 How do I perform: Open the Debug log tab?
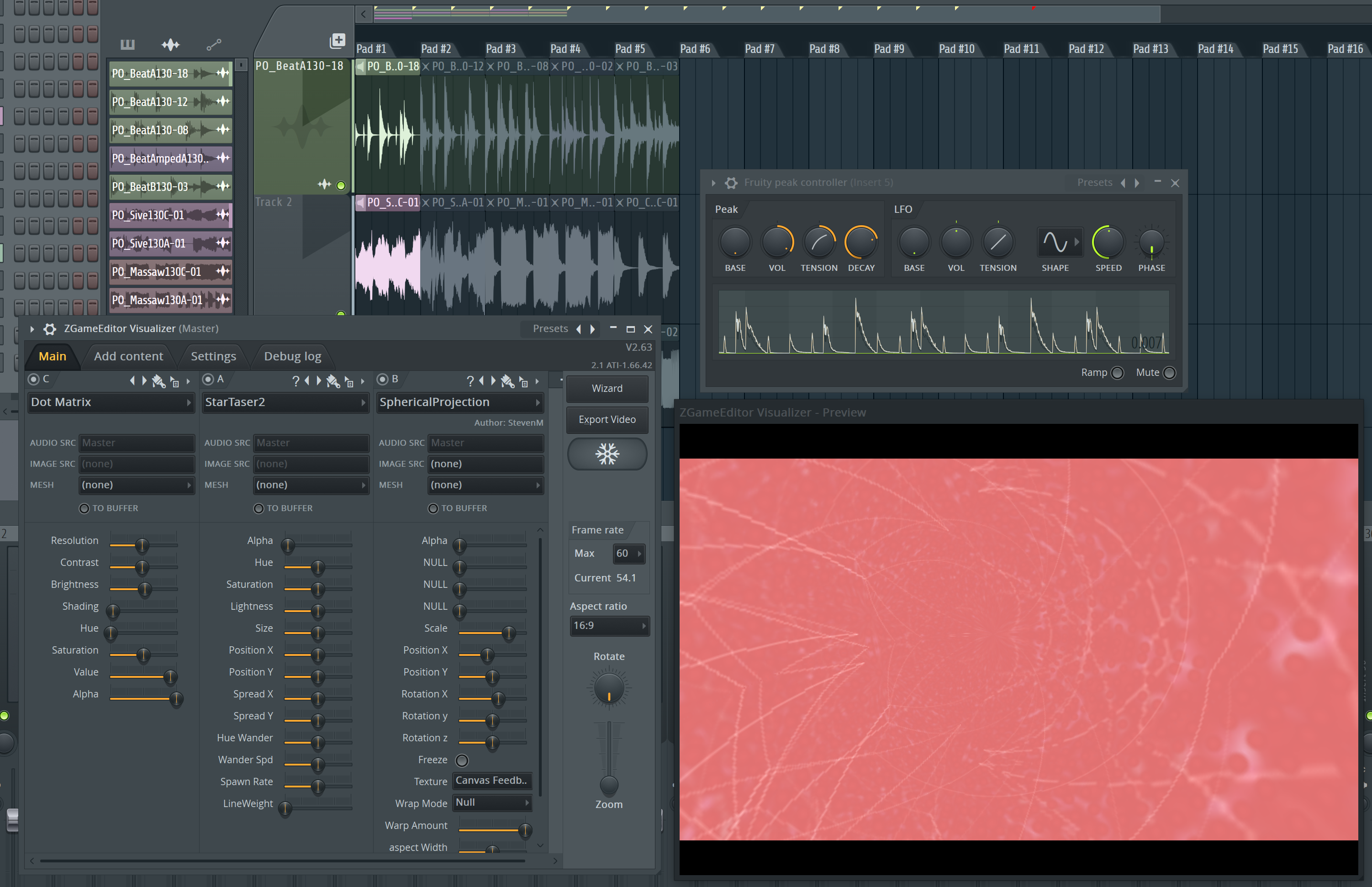[x=292, y=356]
